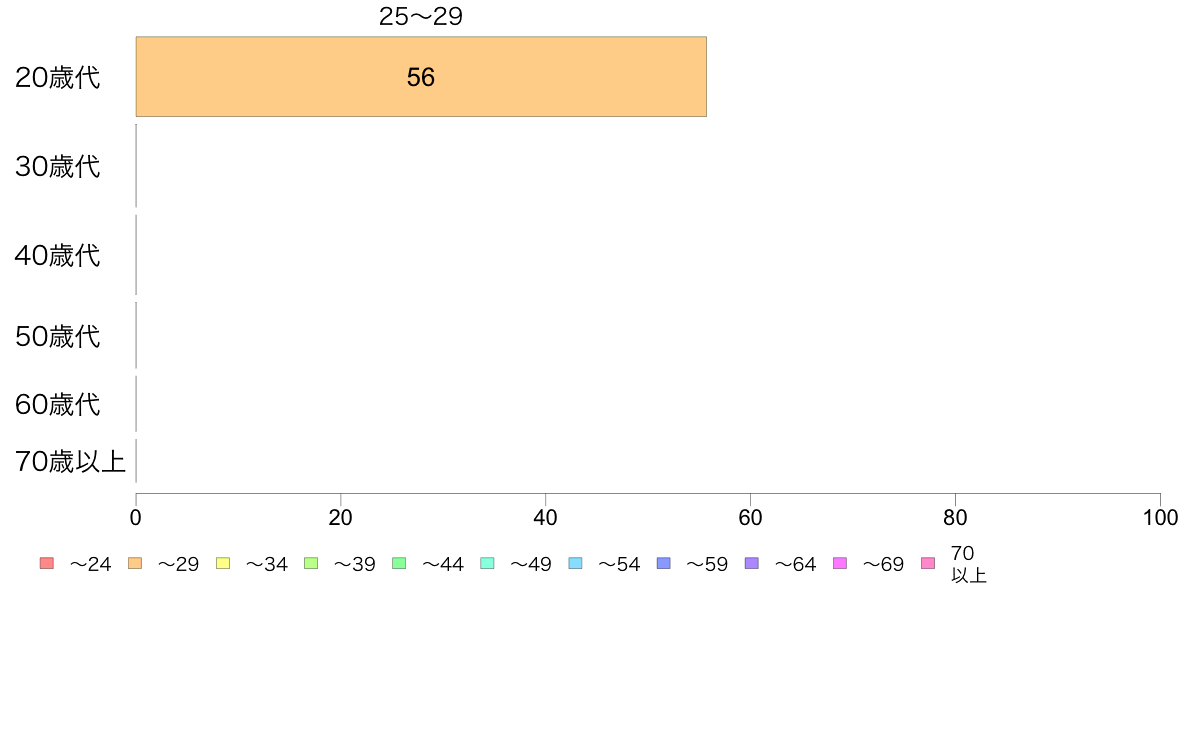Toggle the aqua ~49 legend swatch

[487, 563]
